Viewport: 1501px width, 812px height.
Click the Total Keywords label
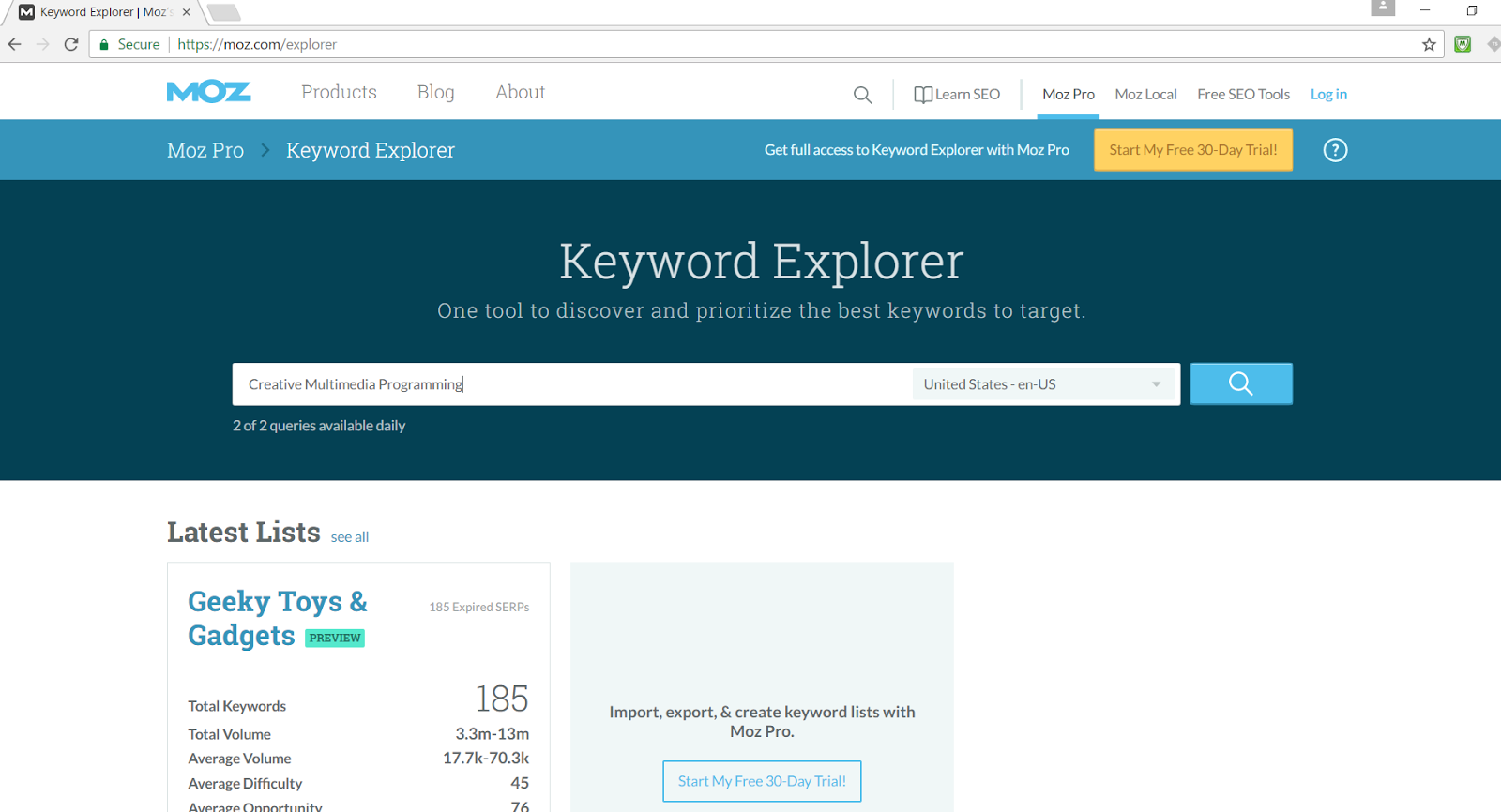237,706
